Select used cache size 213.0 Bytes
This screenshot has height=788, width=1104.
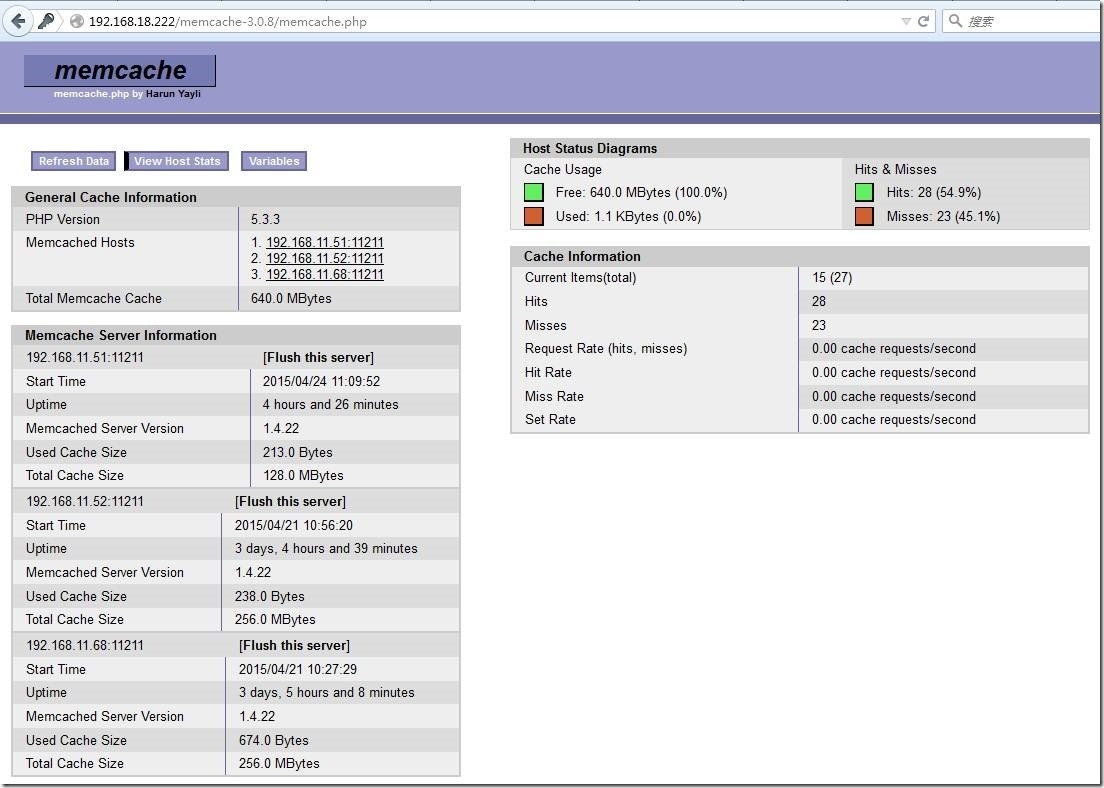tap(297, 453)
